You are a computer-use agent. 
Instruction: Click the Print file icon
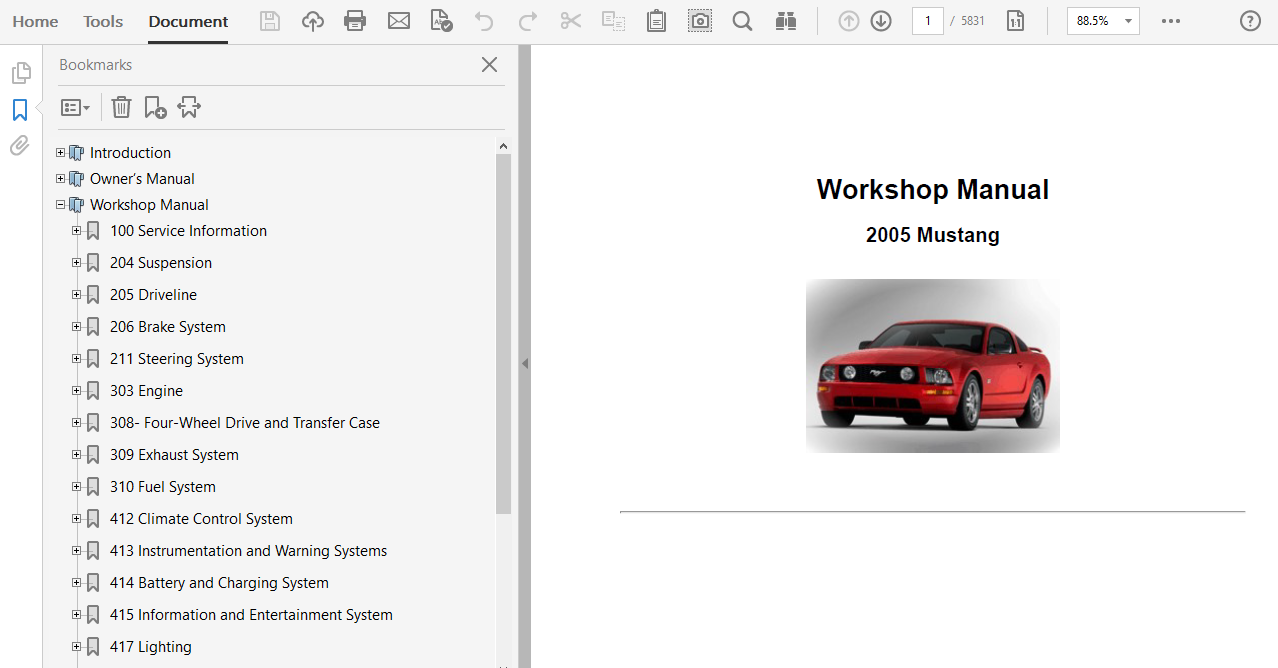coord(355,21)
